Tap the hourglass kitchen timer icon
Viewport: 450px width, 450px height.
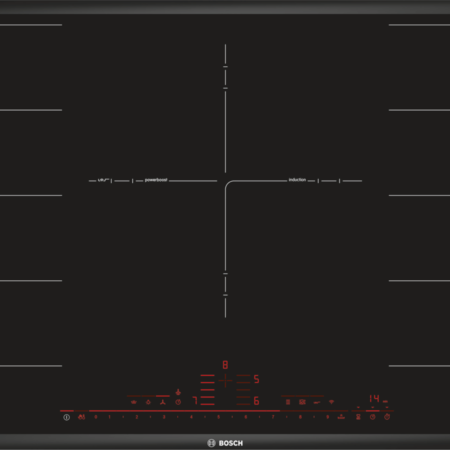click(358, 417)
